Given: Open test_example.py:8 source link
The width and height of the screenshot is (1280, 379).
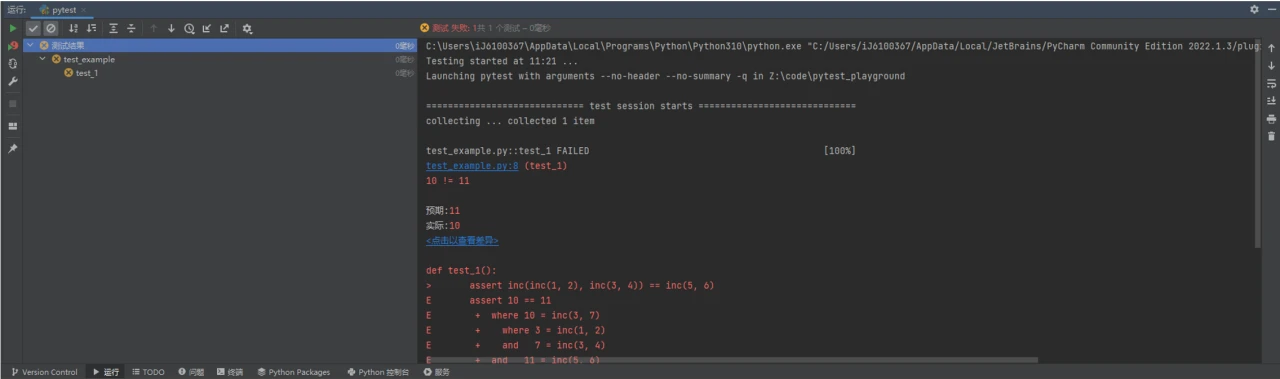Looking at the screenshot, I should (x=472, y=166).
